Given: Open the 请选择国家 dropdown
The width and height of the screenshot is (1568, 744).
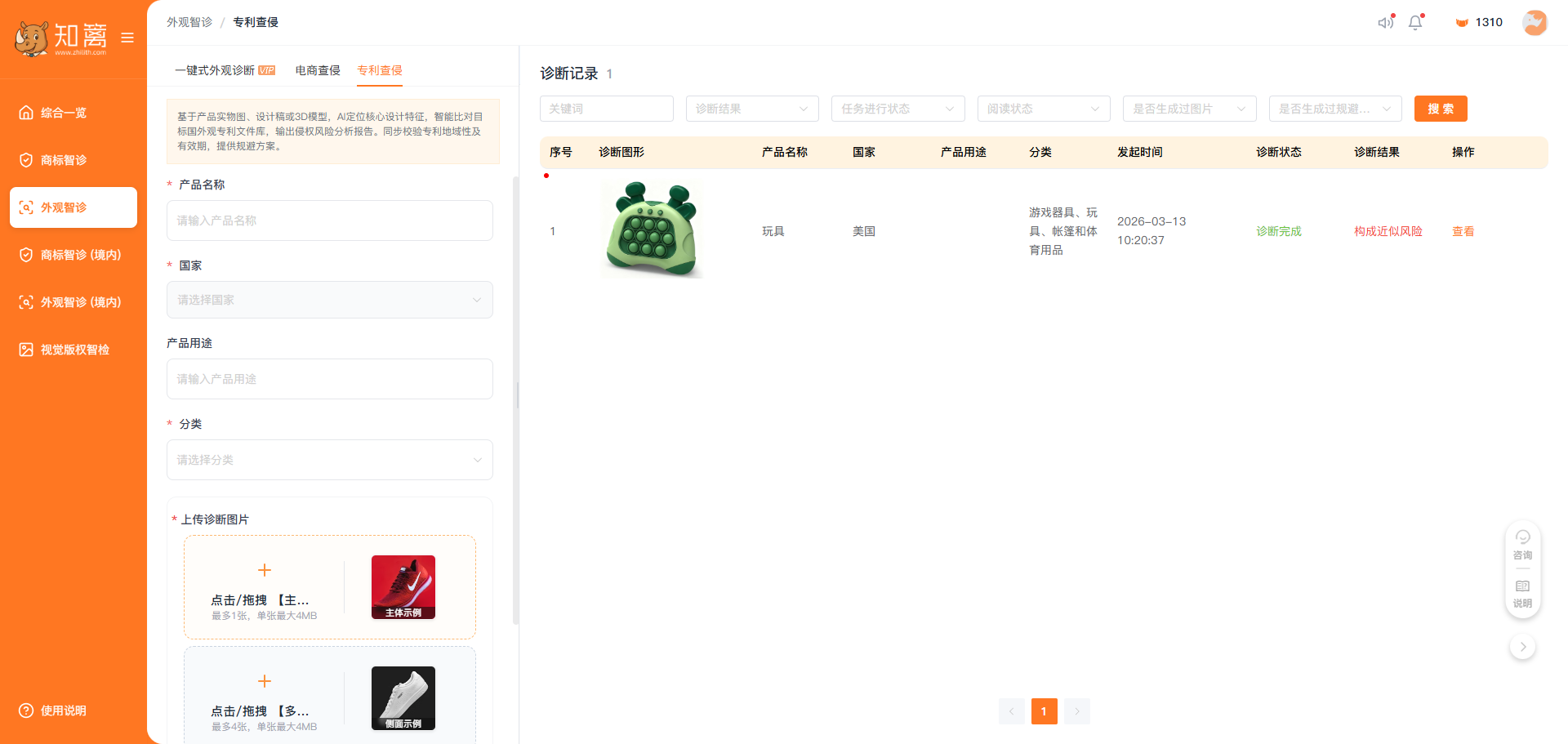Looking at the screenshot, I should [330, 300].
